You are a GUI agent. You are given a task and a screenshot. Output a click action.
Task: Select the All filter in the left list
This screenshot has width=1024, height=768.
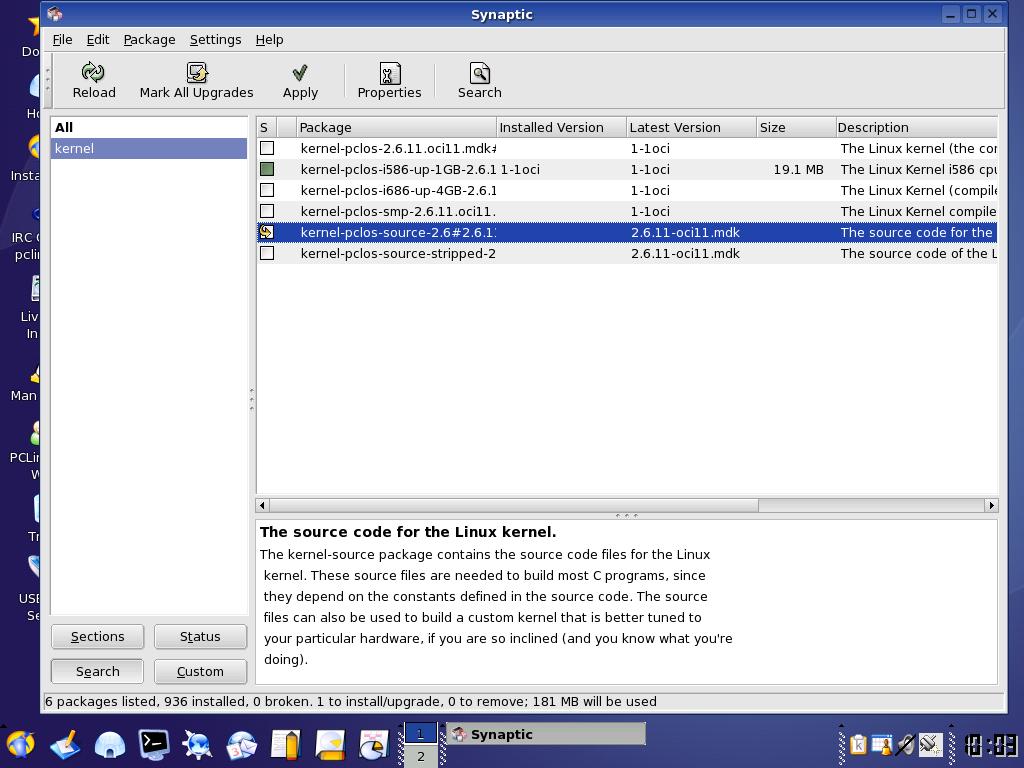tap(149, 127)
